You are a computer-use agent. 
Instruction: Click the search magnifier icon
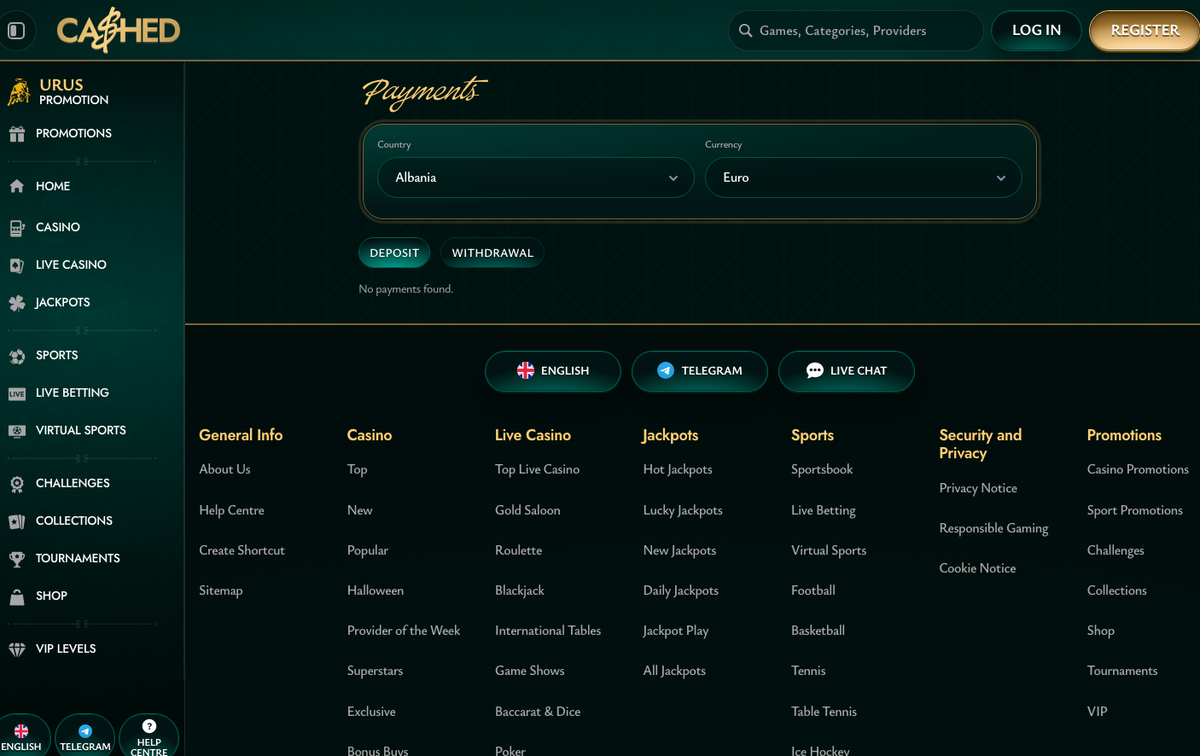745,31
